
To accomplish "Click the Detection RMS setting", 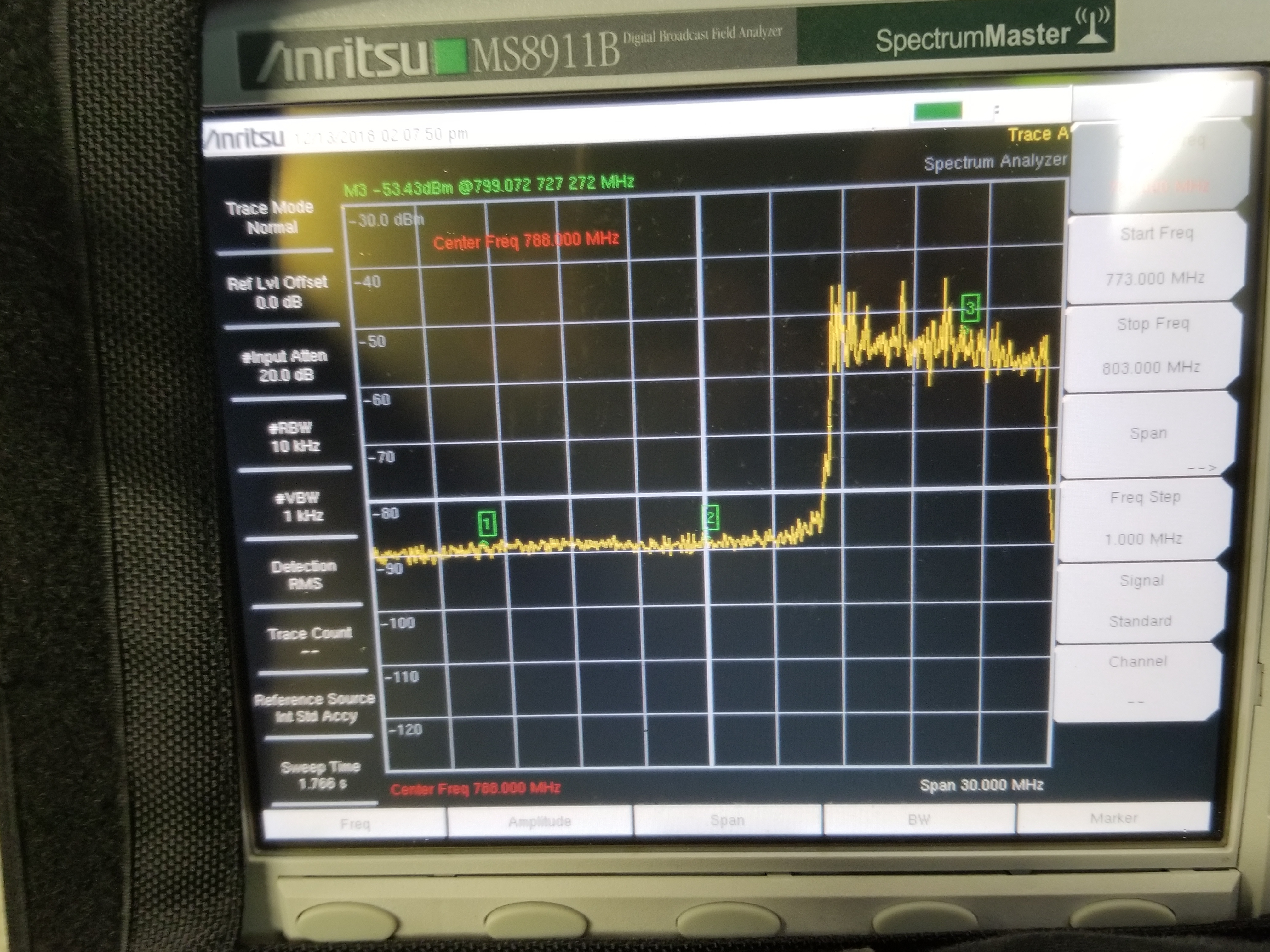I will [x=304, y=575].
